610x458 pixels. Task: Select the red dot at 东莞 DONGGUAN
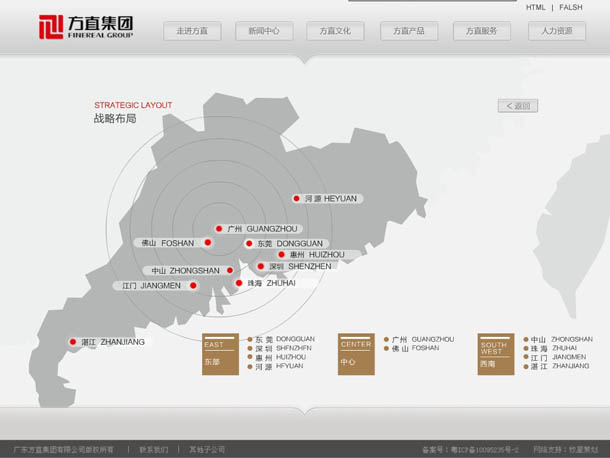point(249,244)
